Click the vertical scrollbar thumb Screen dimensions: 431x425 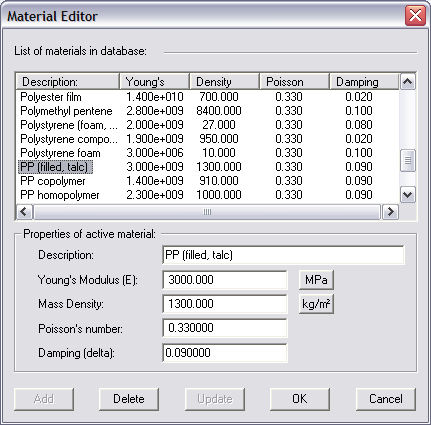[x=408, y=160]
